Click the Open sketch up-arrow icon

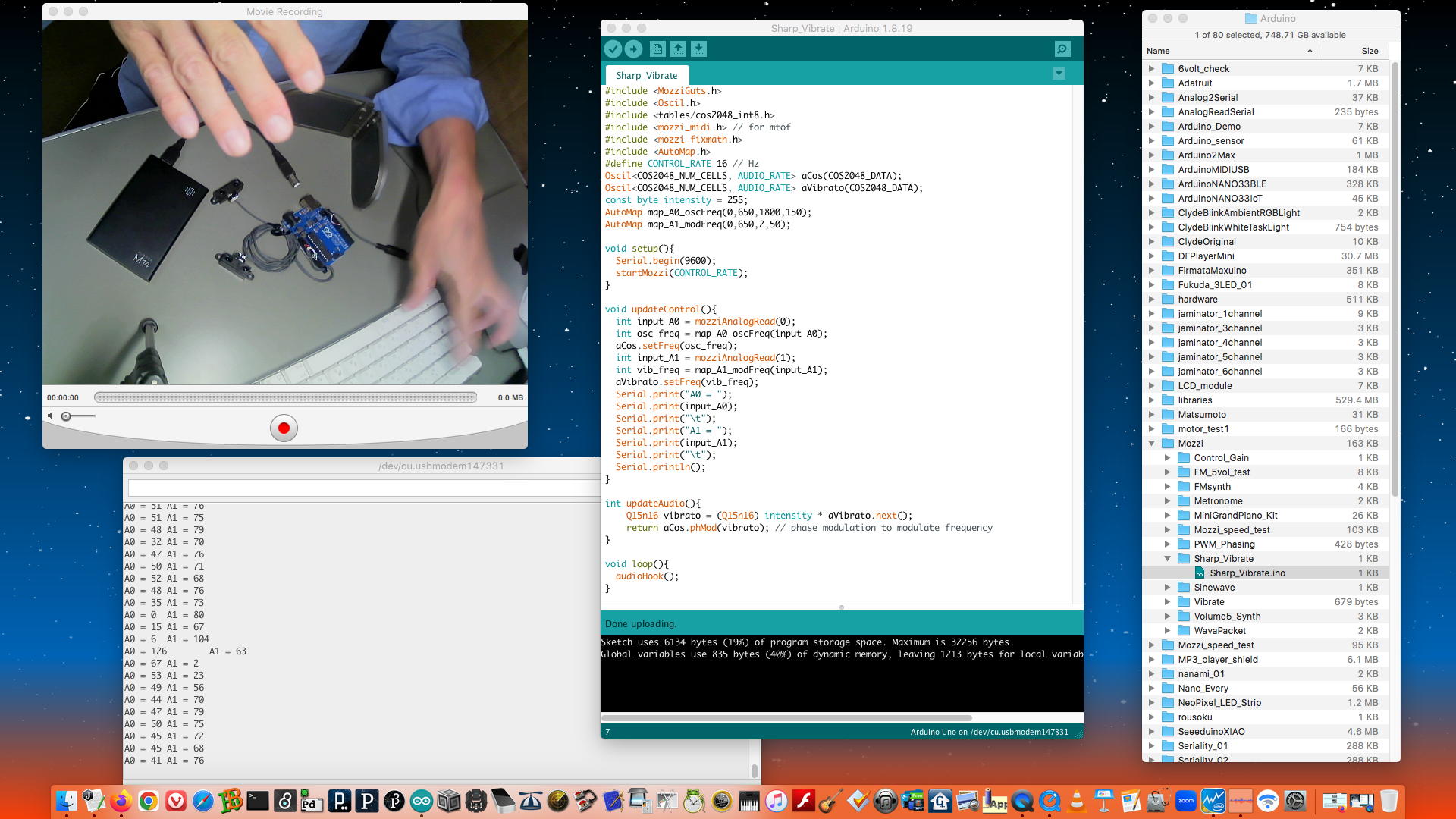(678, 49)
